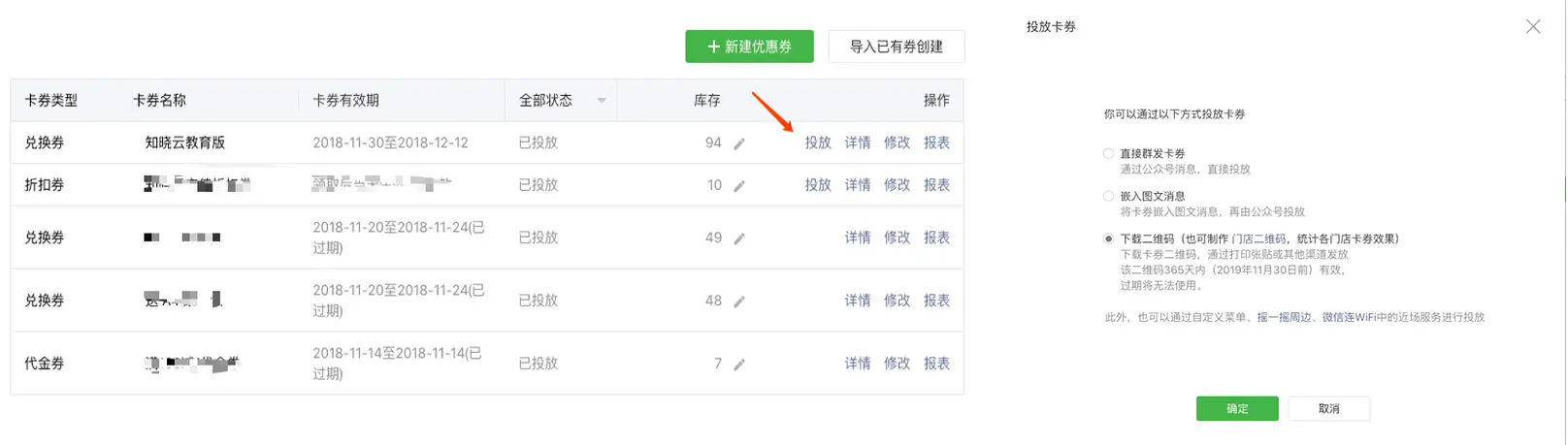Click 修改 for stock 49 coupon
This screenshot has width=1568, height=445.
coord(897,238)
